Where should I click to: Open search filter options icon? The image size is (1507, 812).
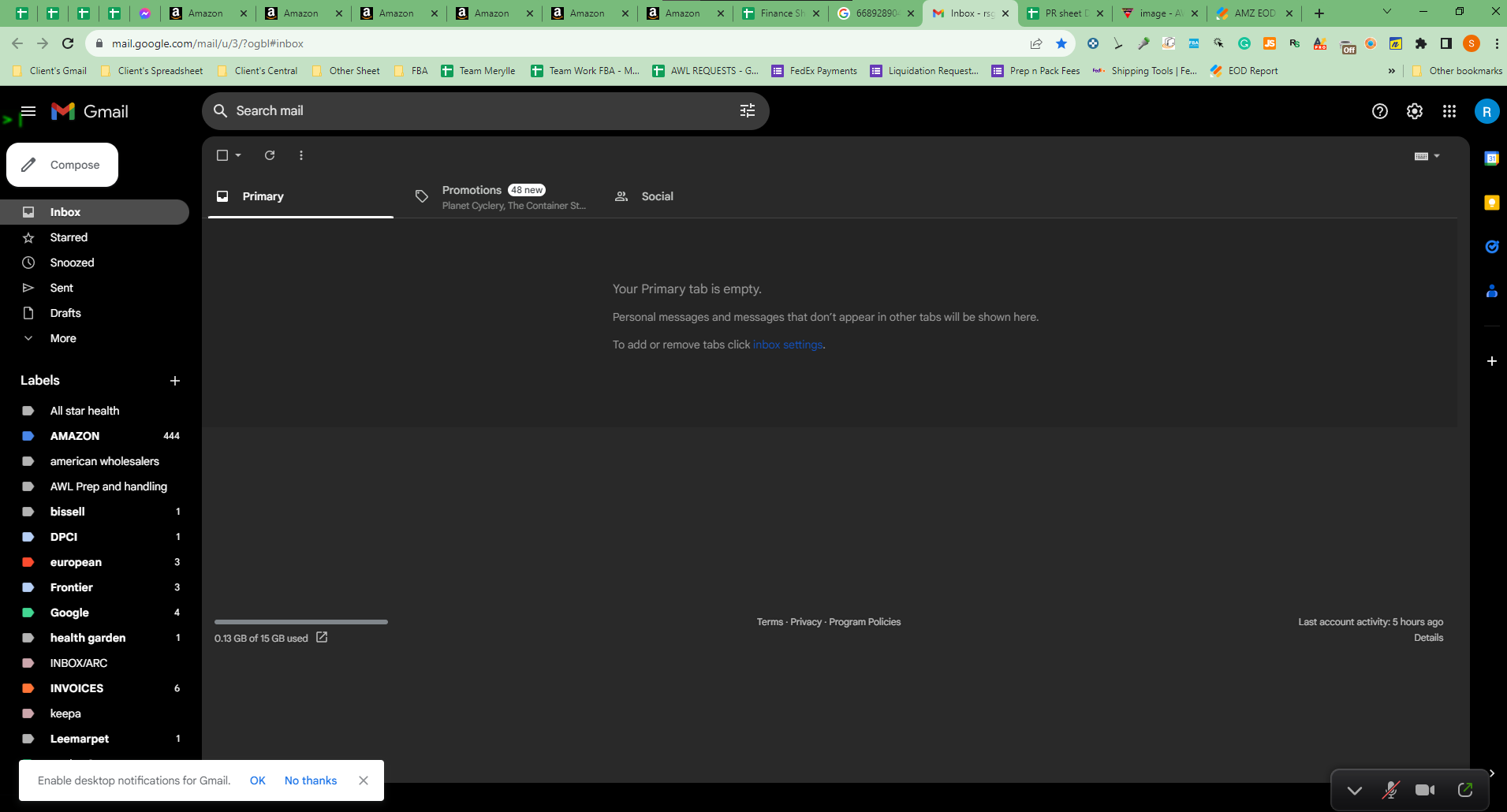point(747,111)
